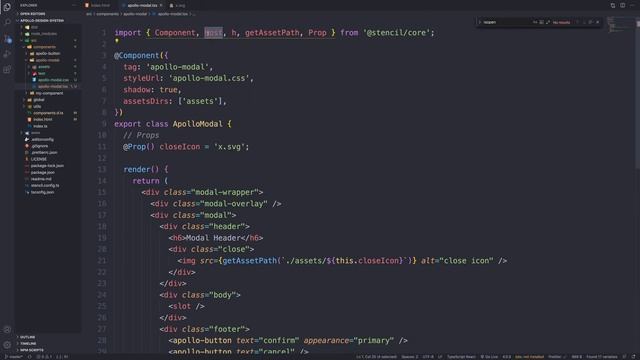Viewport: 640px width, 360px height.
Task: Open Manage settings gear icon
Action: click(x=7, y=345)
